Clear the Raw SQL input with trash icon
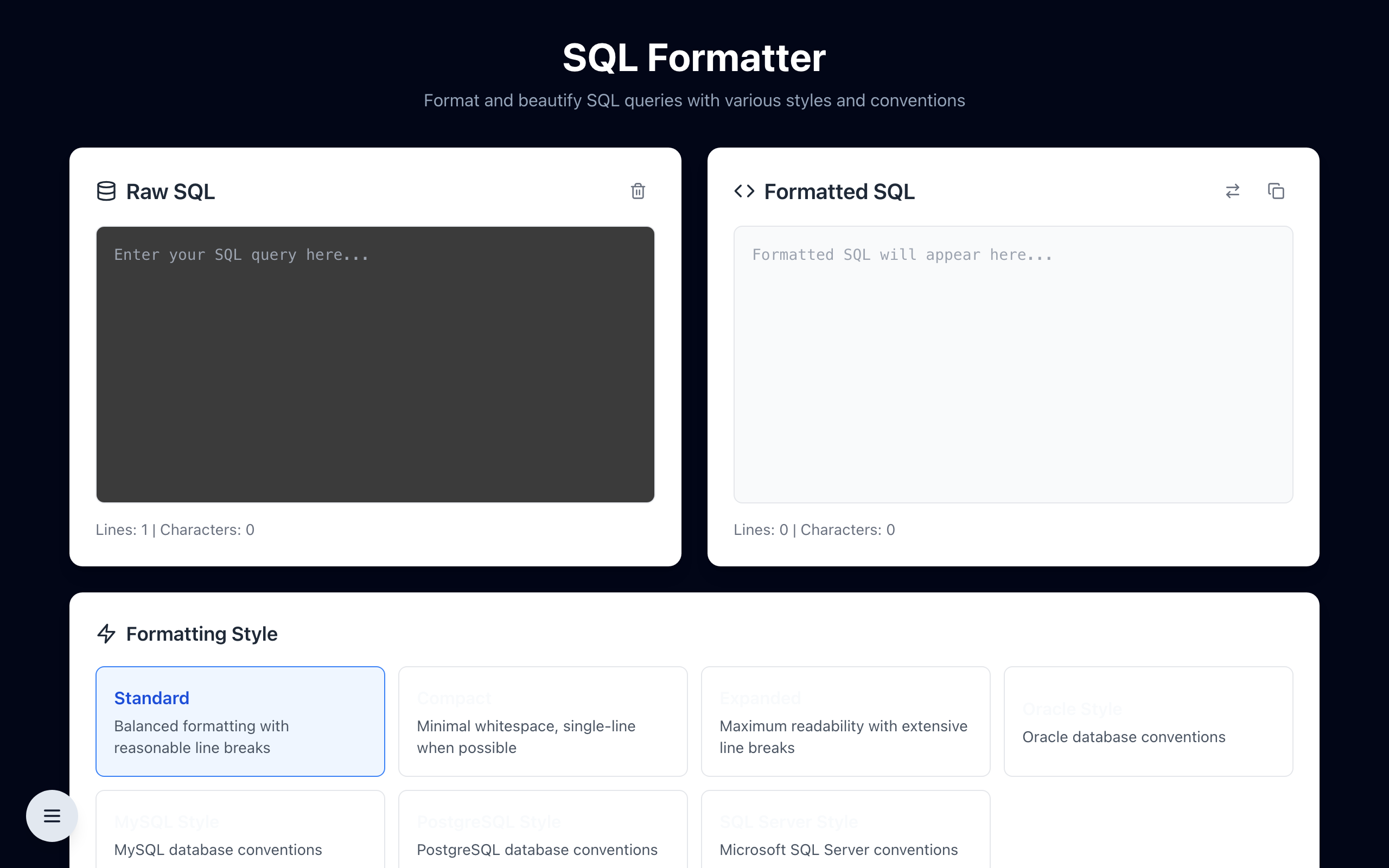 point(638,191)
